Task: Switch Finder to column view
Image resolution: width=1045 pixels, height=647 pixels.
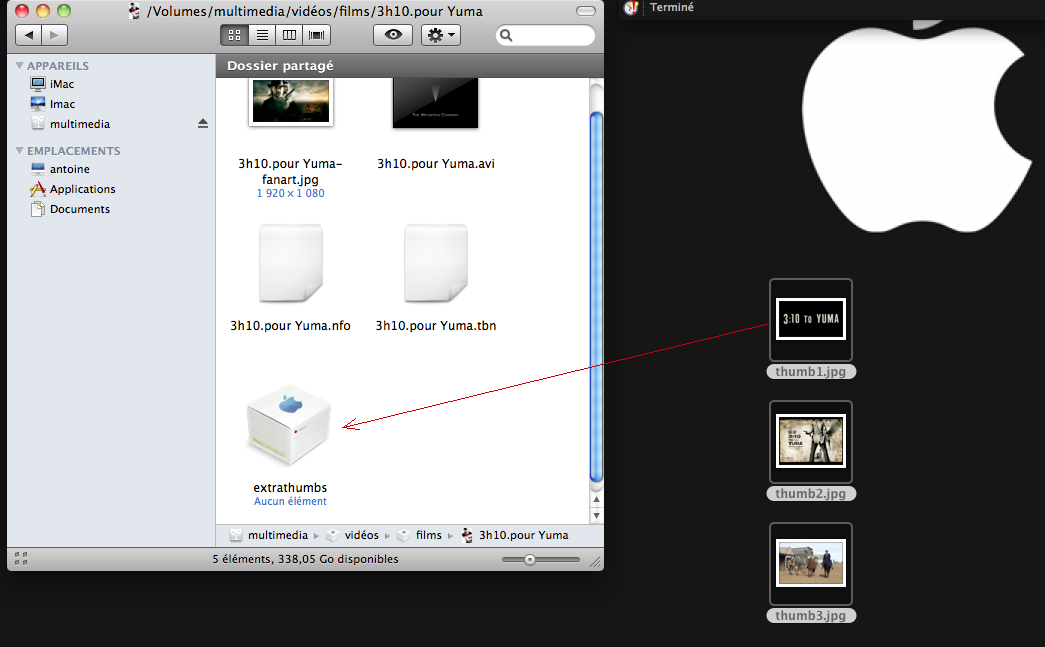Action: click(290, 35)
